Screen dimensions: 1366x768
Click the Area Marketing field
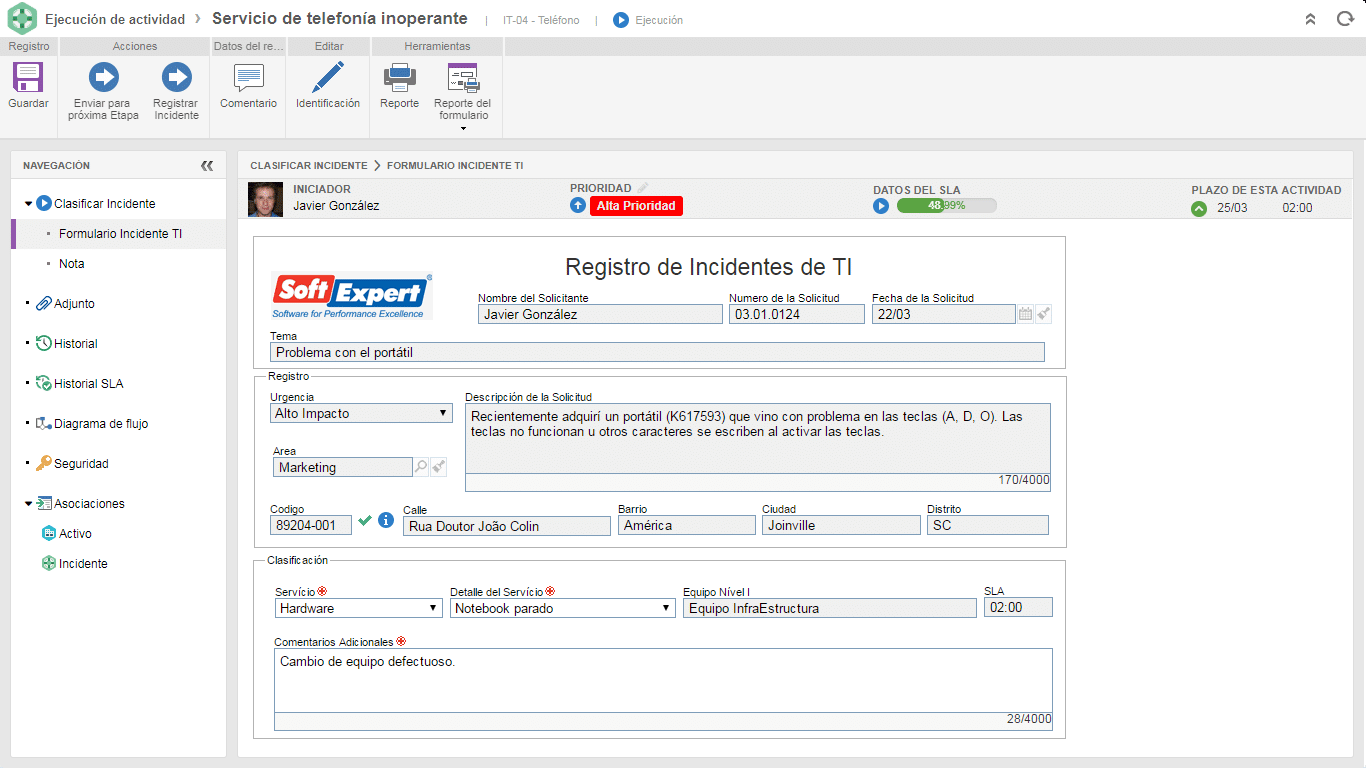(x=342, y=467)
